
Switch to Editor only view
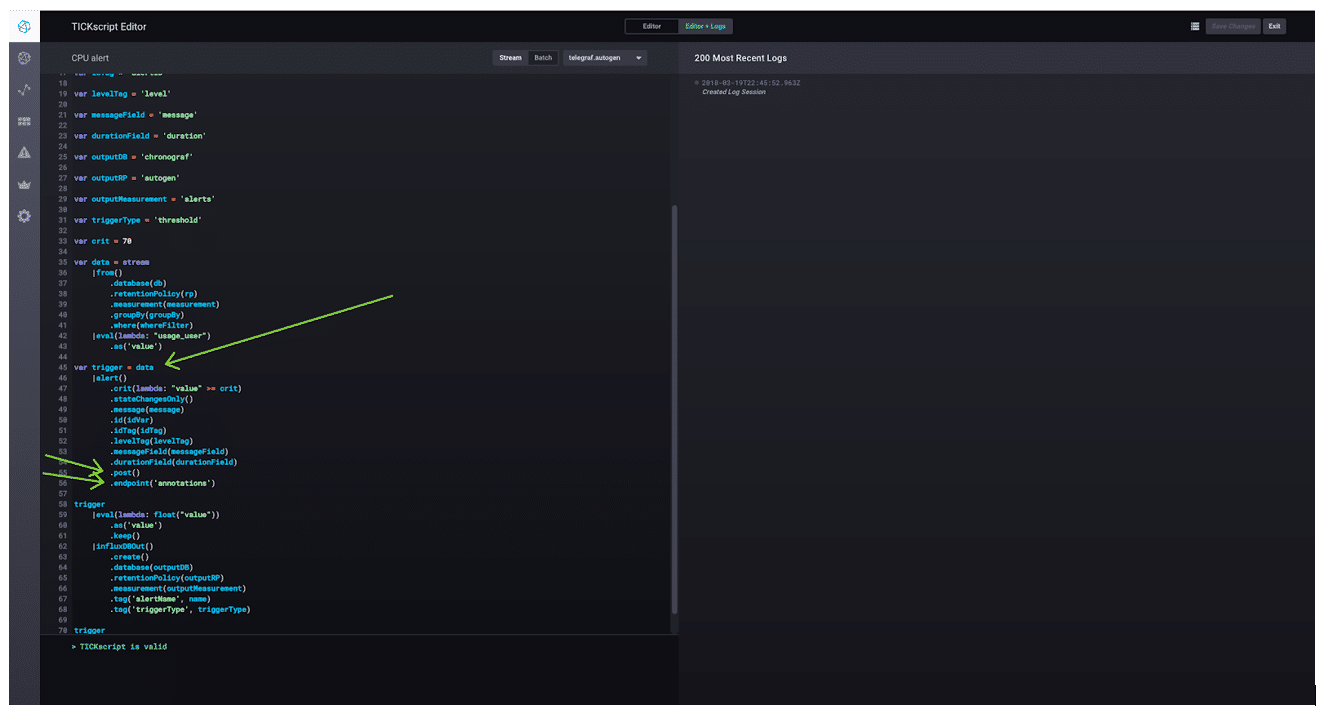point(651,26)
